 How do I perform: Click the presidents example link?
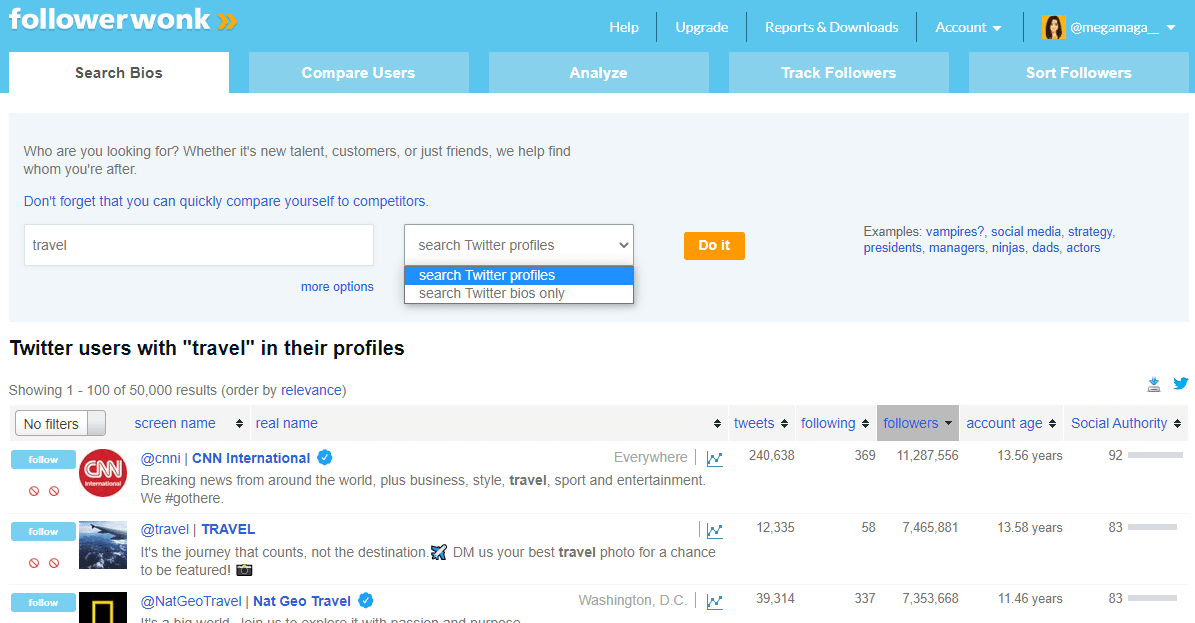pyautogui.click(x=892, y=248)
